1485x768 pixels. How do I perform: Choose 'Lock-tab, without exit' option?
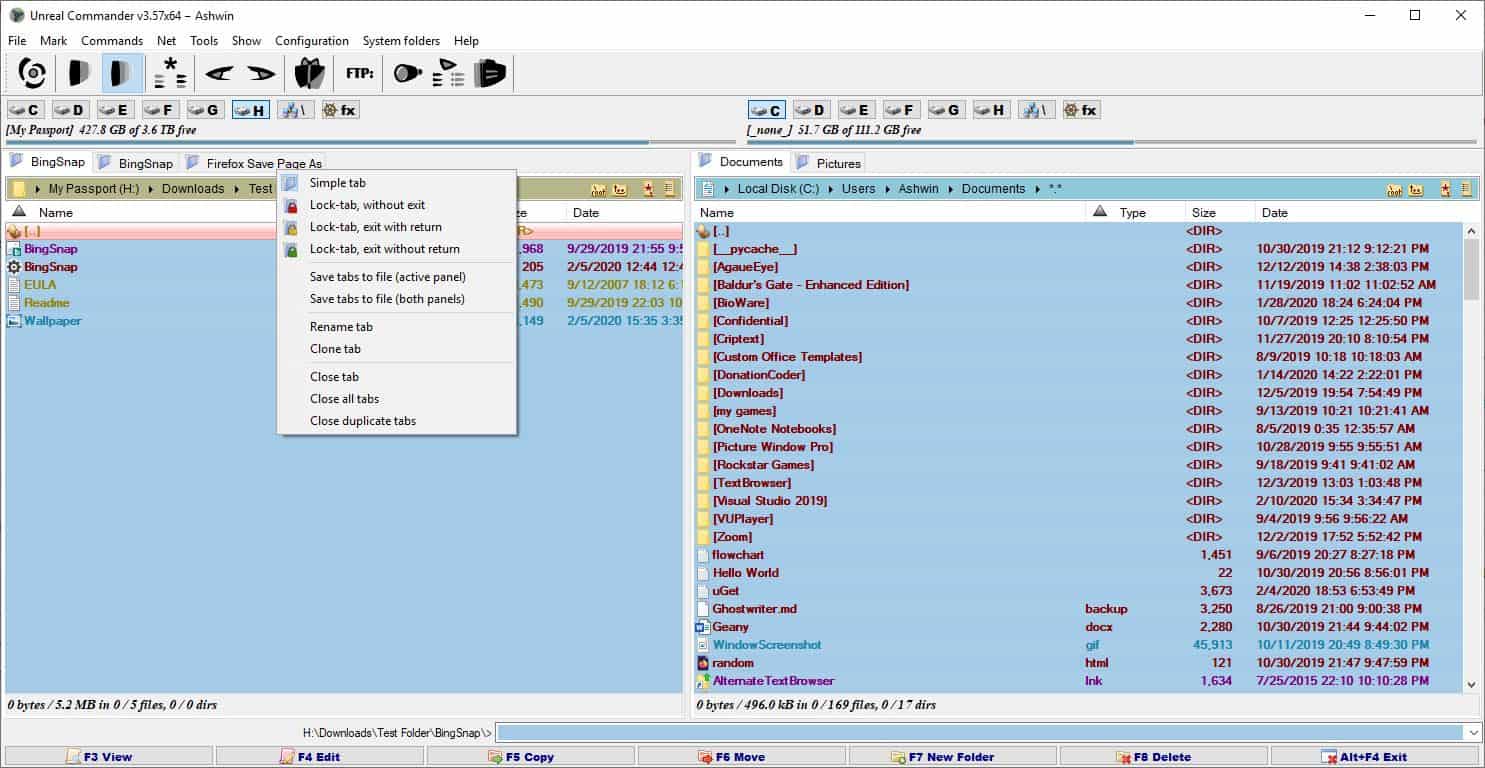pyautogui.click(x=367, y=205)
